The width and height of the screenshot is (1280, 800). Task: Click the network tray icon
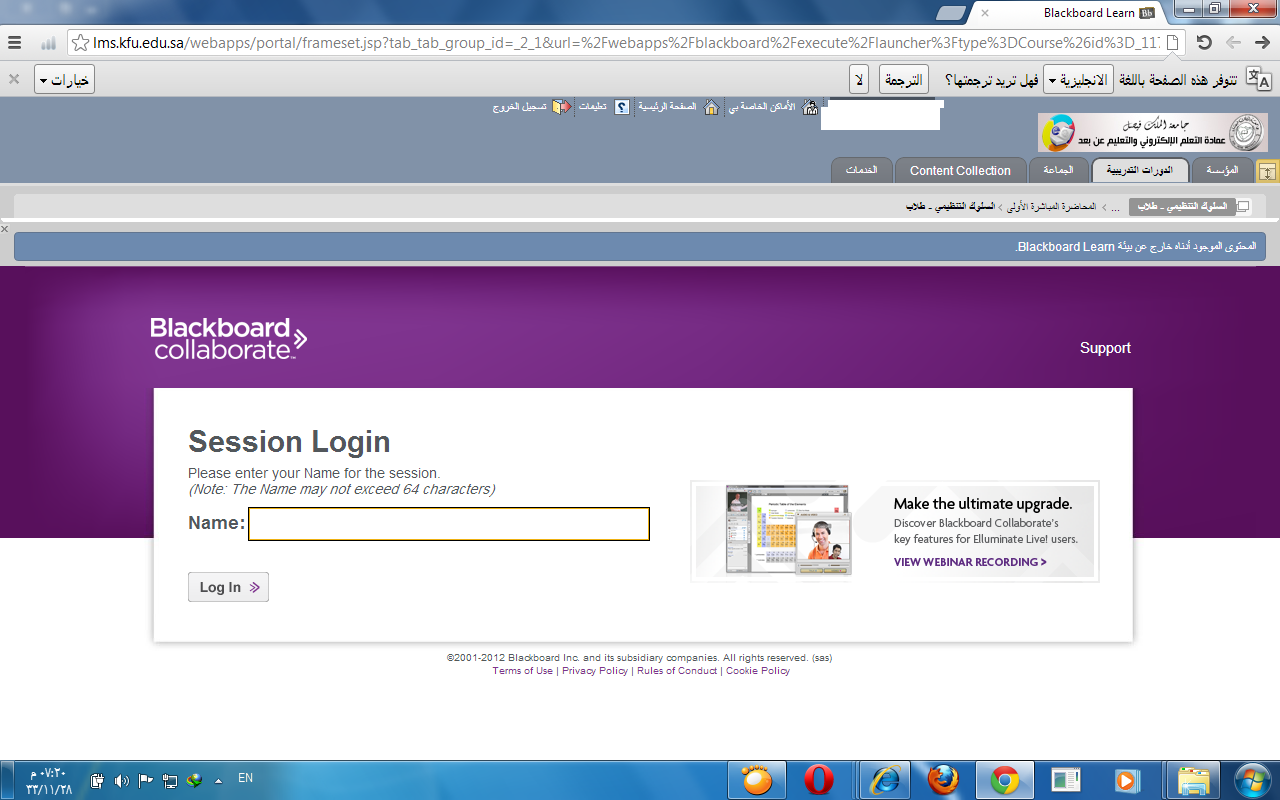coord(170,781)
